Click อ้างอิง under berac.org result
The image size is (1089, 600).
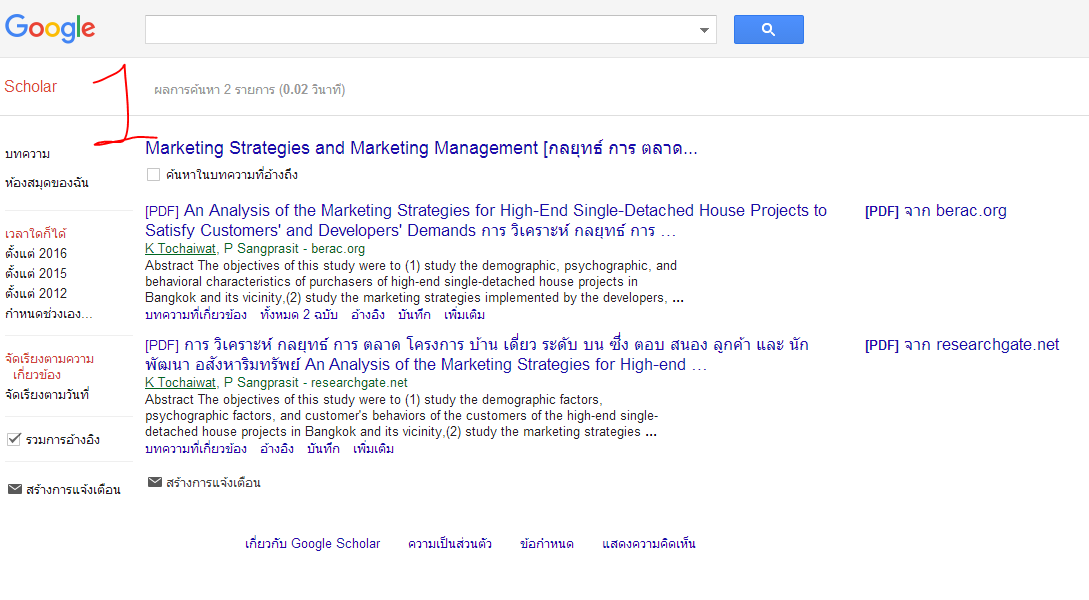(x=368, y=315)
